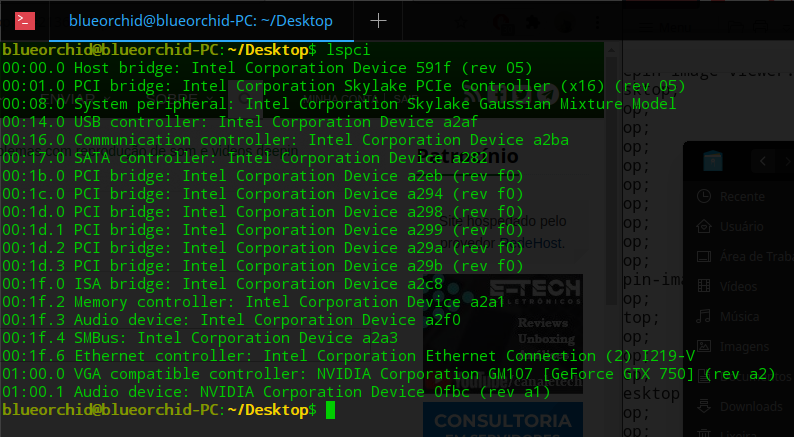The image size is (794, 437).
Task: Click the Vídeos film icon in file manager
Action: 704,286
